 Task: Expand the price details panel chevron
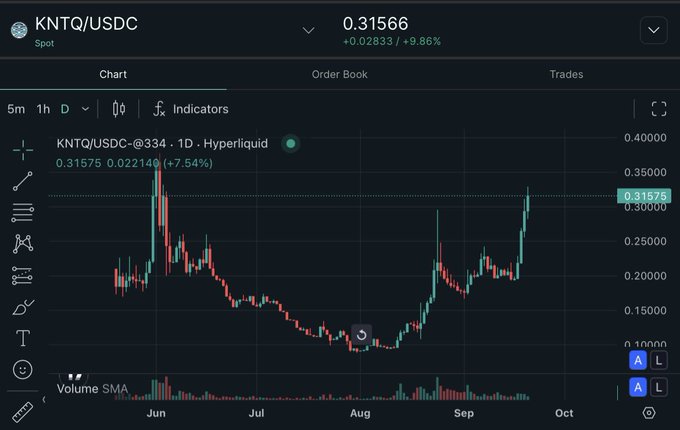654,30
